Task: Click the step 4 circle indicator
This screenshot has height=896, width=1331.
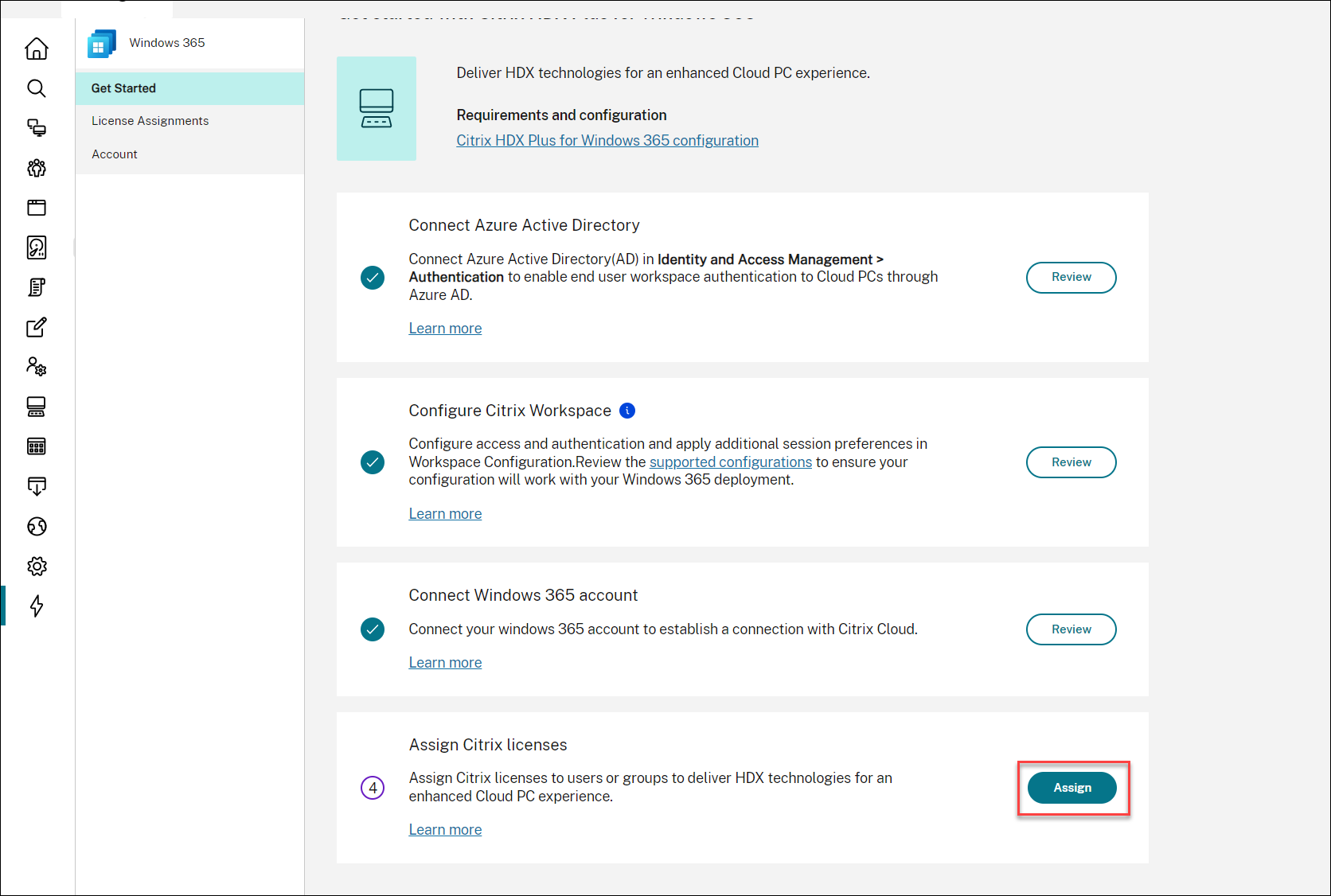Action: (x=373, y=788)
